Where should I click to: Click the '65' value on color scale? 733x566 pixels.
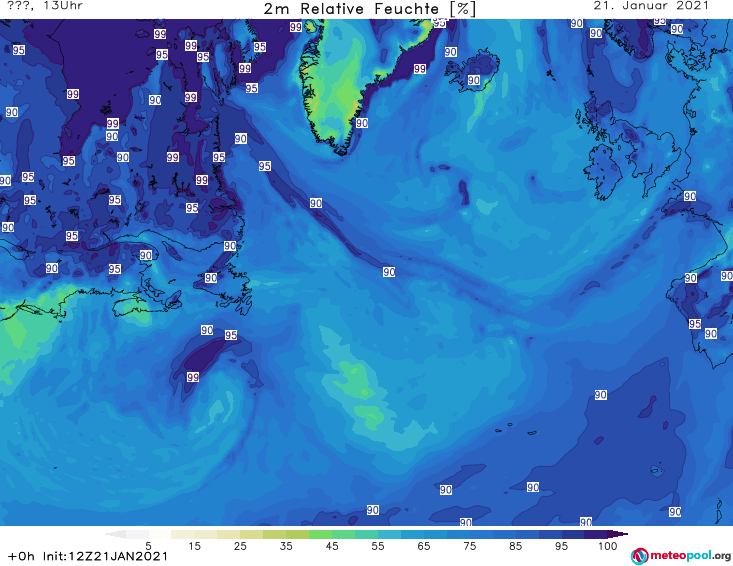pyautogui.click(x=423, y=546)
